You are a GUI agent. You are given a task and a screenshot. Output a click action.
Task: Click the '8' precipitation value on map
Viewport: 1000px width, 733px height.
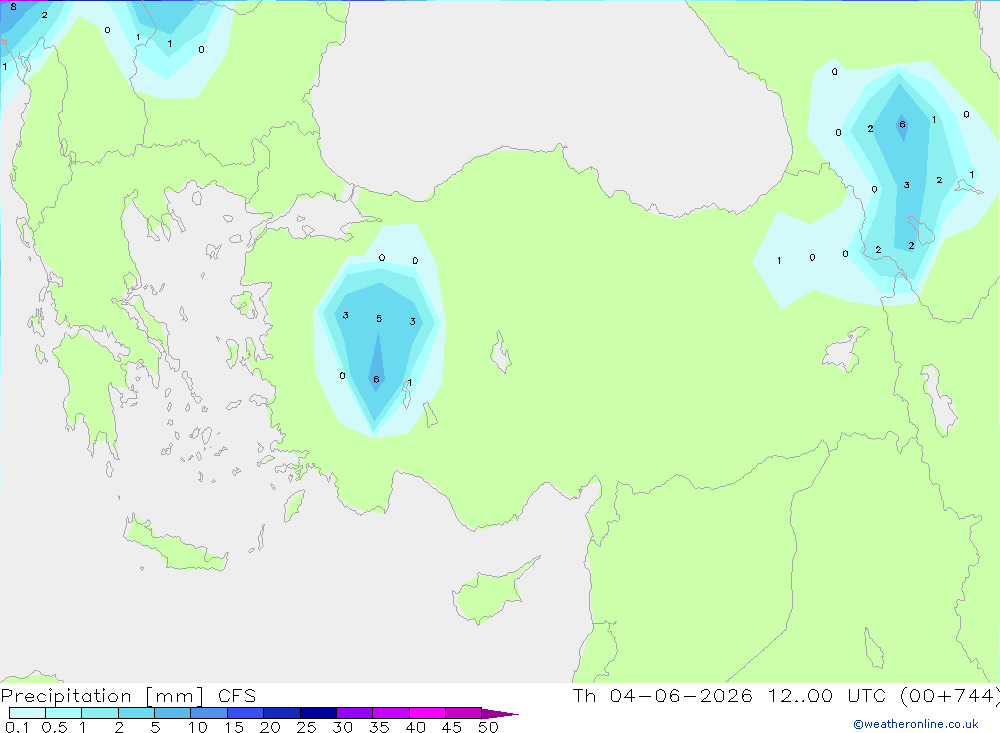pos(13,7)
